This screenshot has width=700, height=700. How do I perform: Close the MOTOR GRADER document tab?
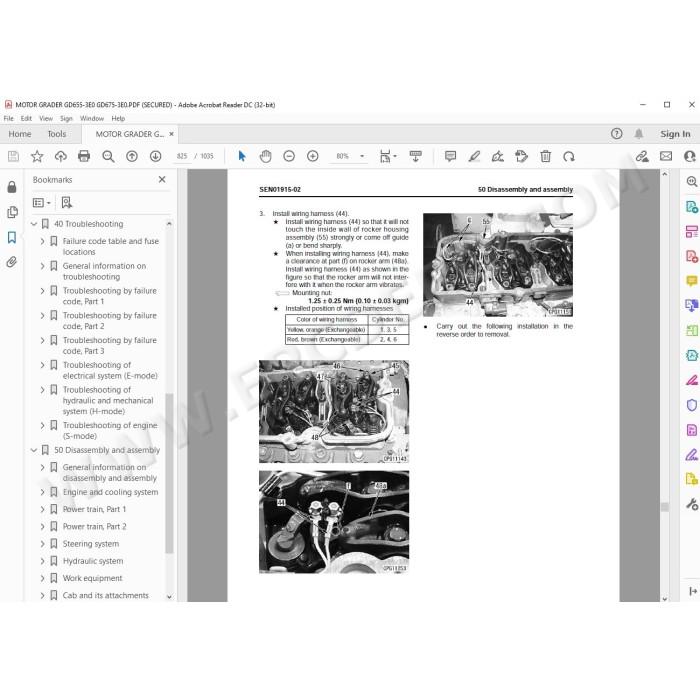point(171,134)
